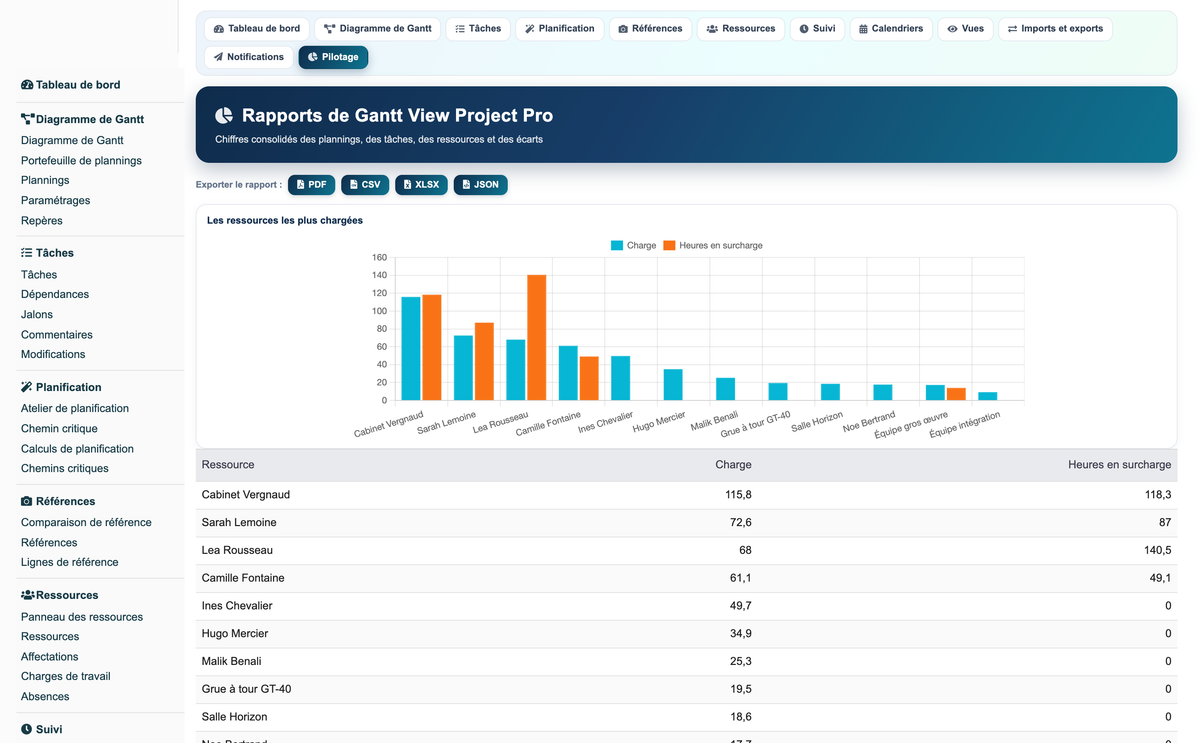This screenshot has height=743, width=1200.
Task: Click Camille Fontaine's orange surcharge bar
Action: click(x=589, y=379)
